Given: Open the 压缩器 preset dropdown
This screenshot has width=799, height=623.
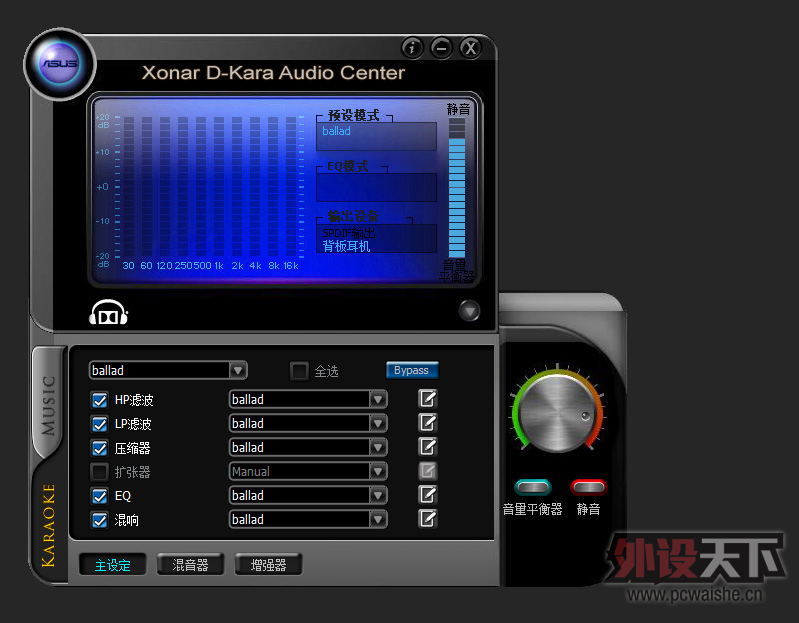Looking at the screenshot, I should coord(308,447).
